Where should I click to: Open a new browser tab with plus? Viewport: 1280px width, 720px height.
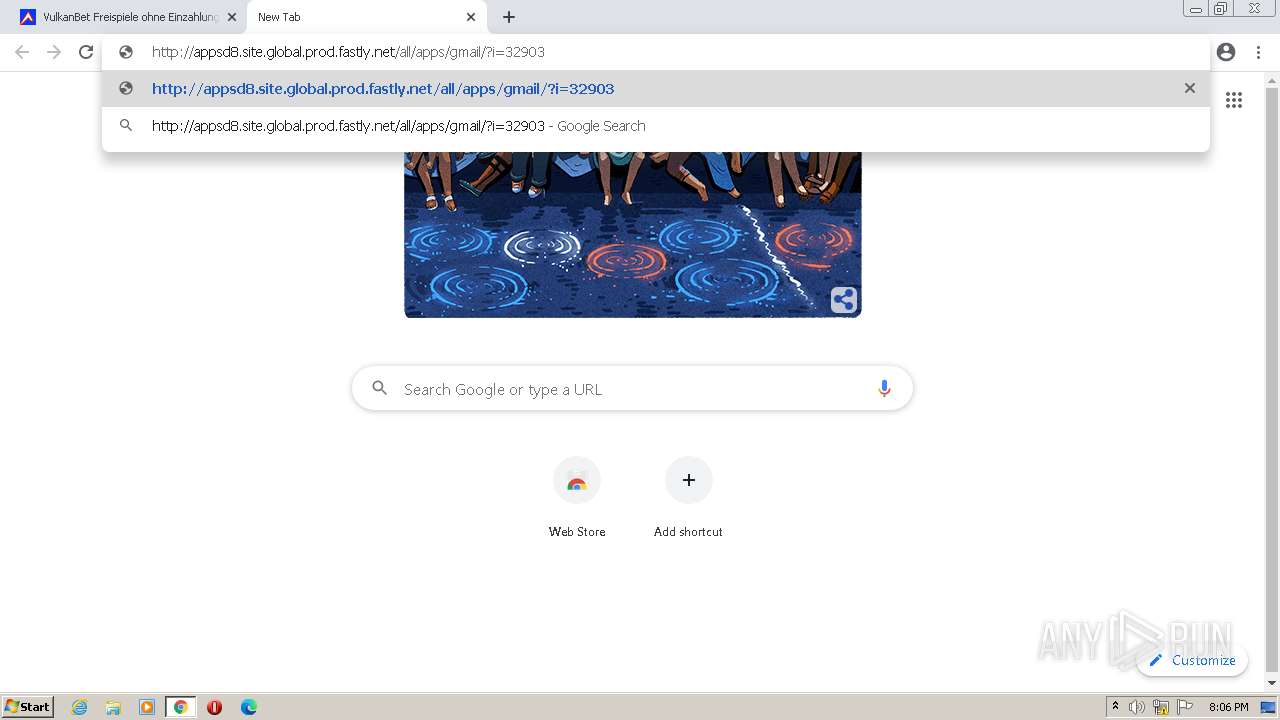[x=509, y=17]
